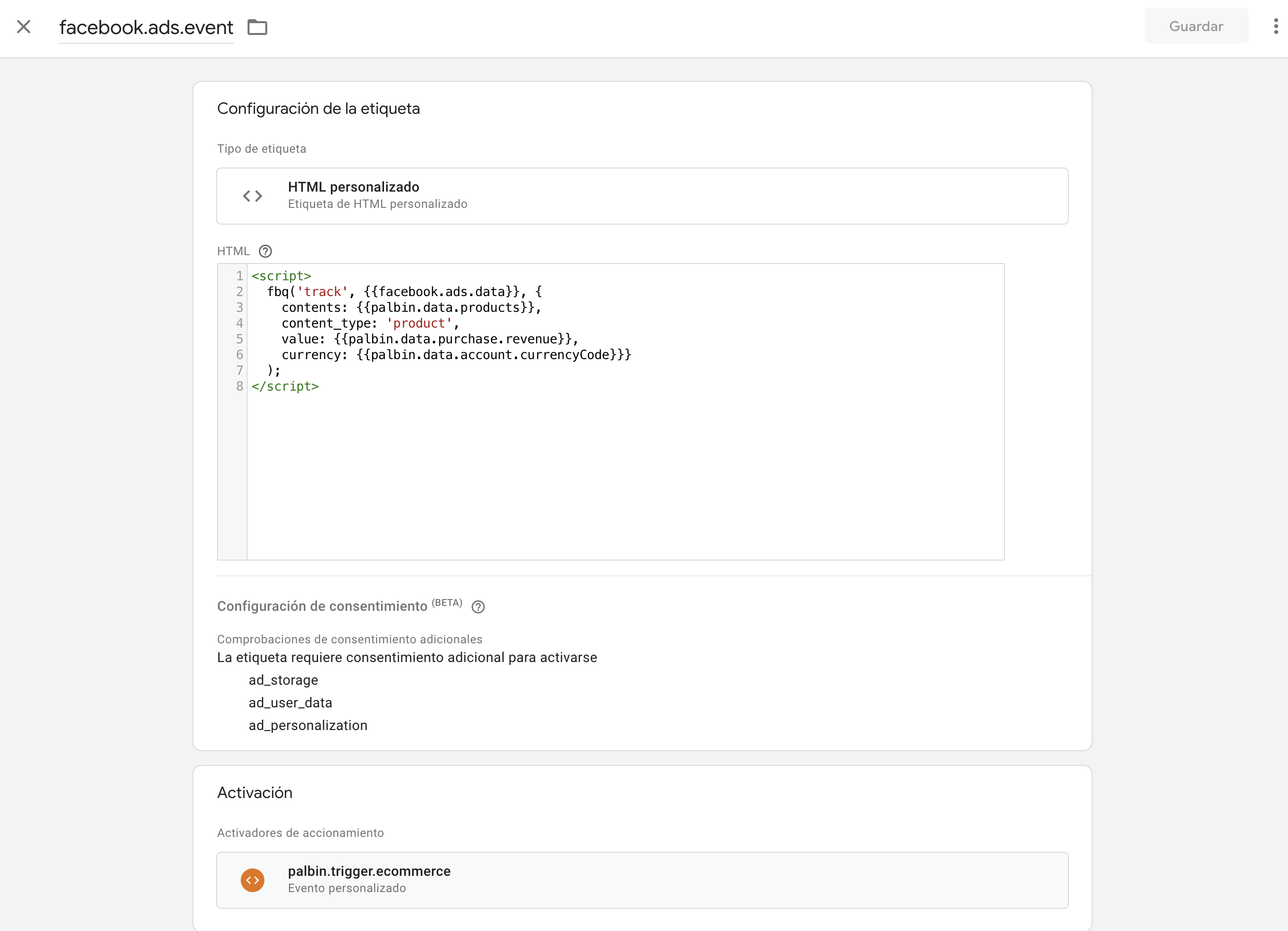Screen dimensions: 1288x931
Task: Close the tag editor with the X icon
Action: (24, 27)
